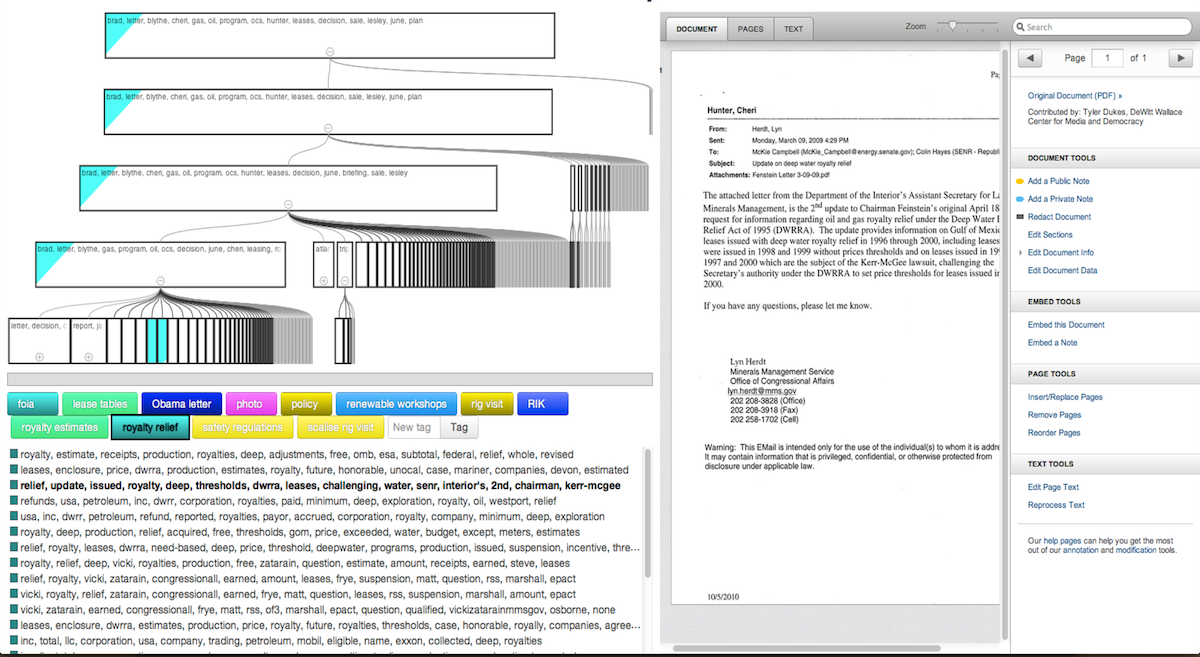The image size is (1200, 657).
Task: Open Edit Sections
Action: (1050, 235)
